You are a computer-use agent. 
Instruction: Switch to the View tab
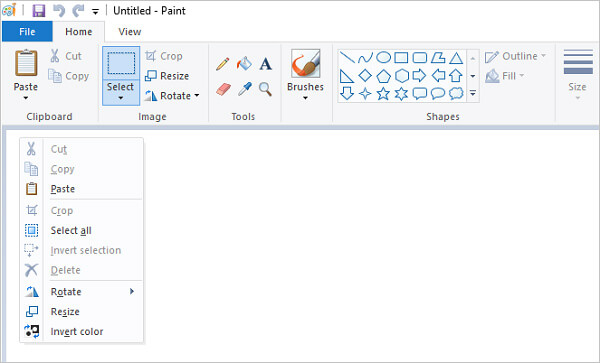pyautogui.click(x=130, y=31)
